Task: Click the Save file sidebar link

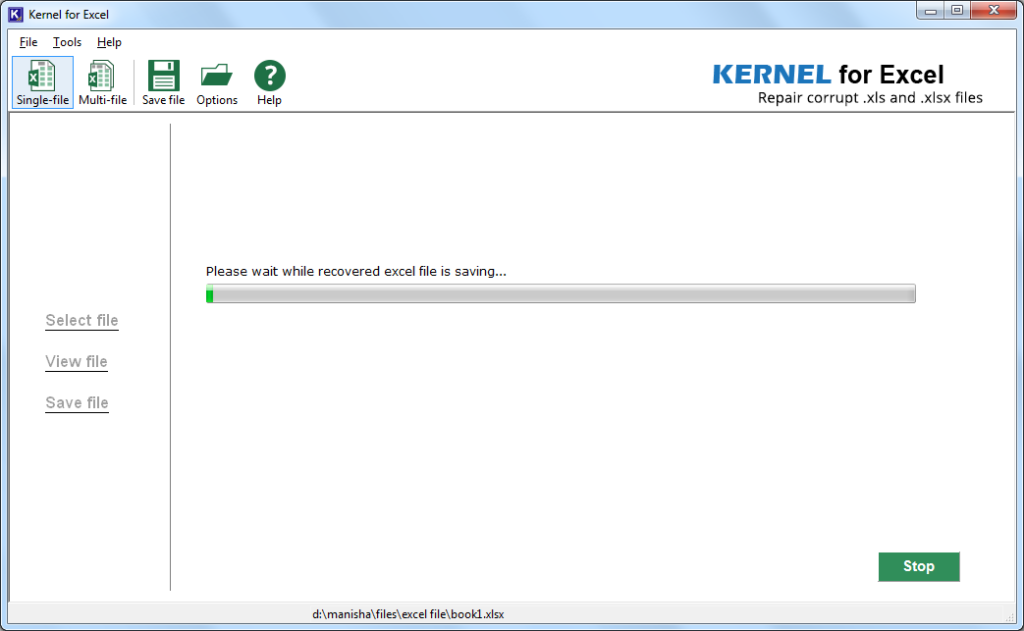Action: click(76, 402)
